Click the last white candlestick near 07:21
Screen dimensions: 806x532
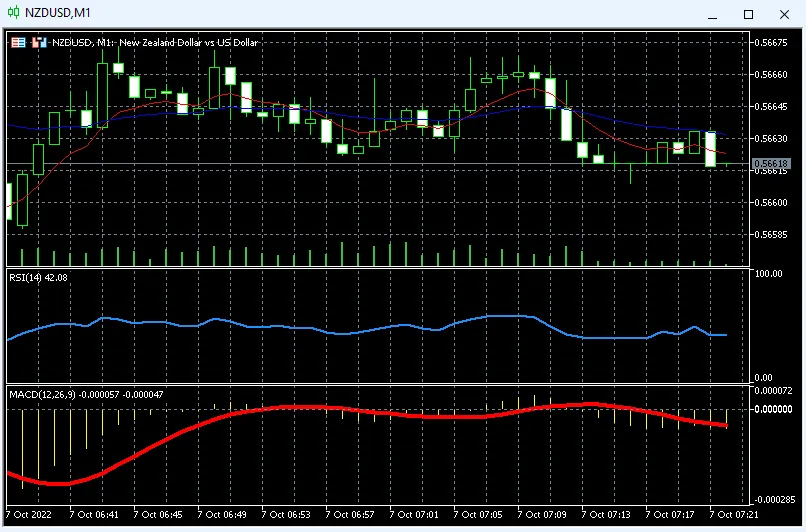[710, 149]
